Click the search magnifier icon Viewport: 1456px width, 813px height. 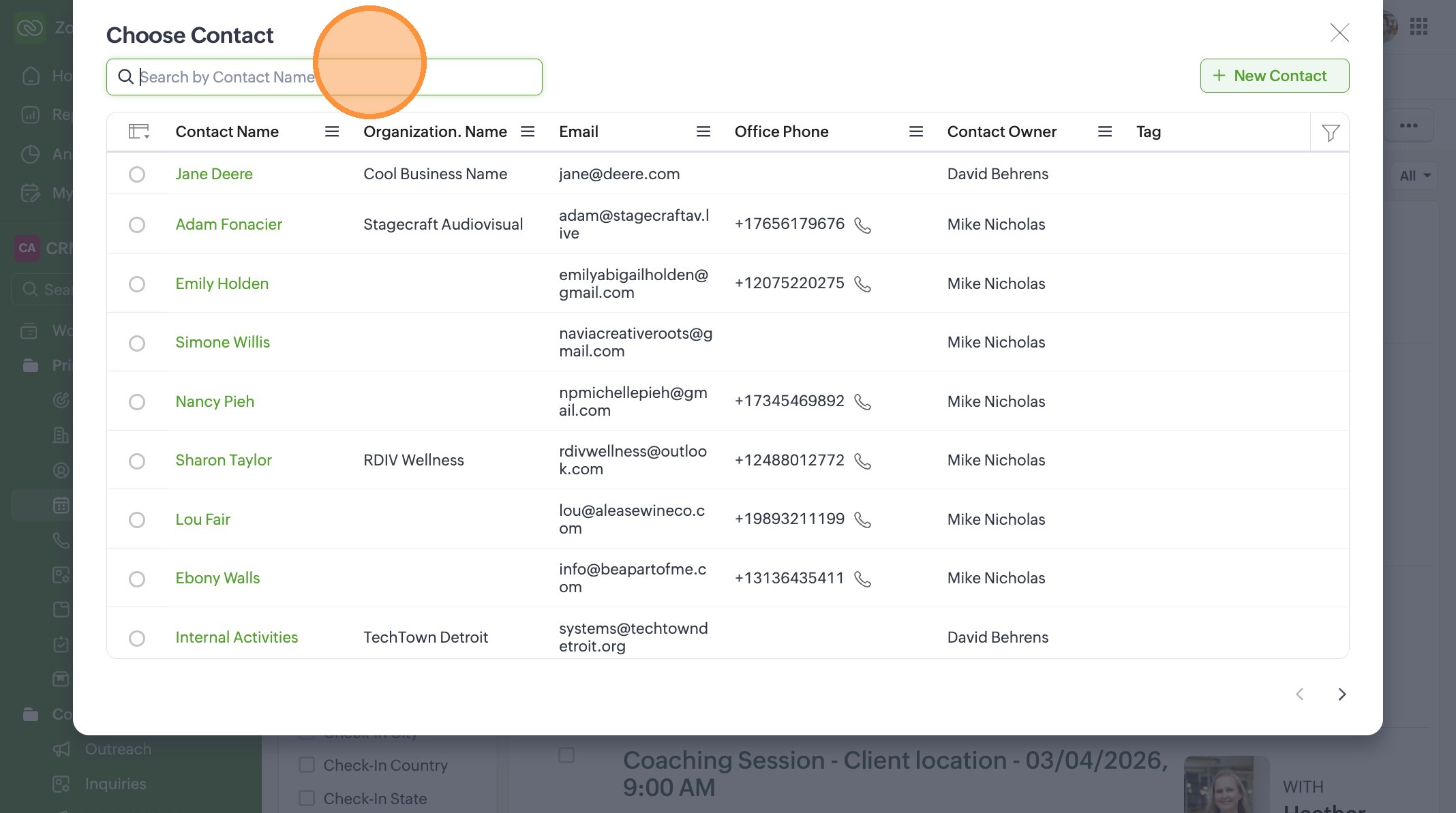pos(125,76)
